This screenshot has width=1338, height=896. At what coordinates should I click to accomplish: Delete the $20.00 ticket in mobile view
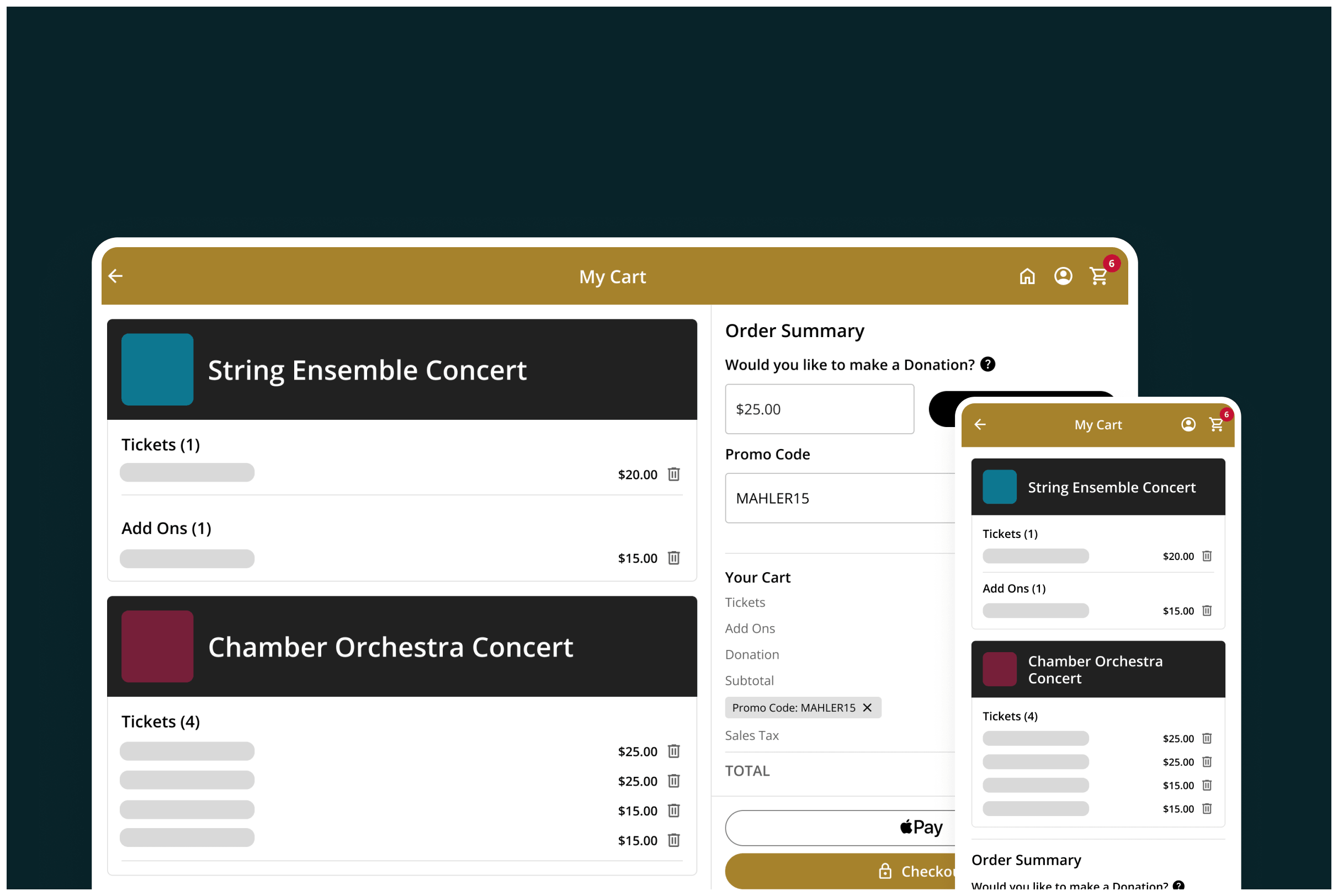coord(1207,556)
